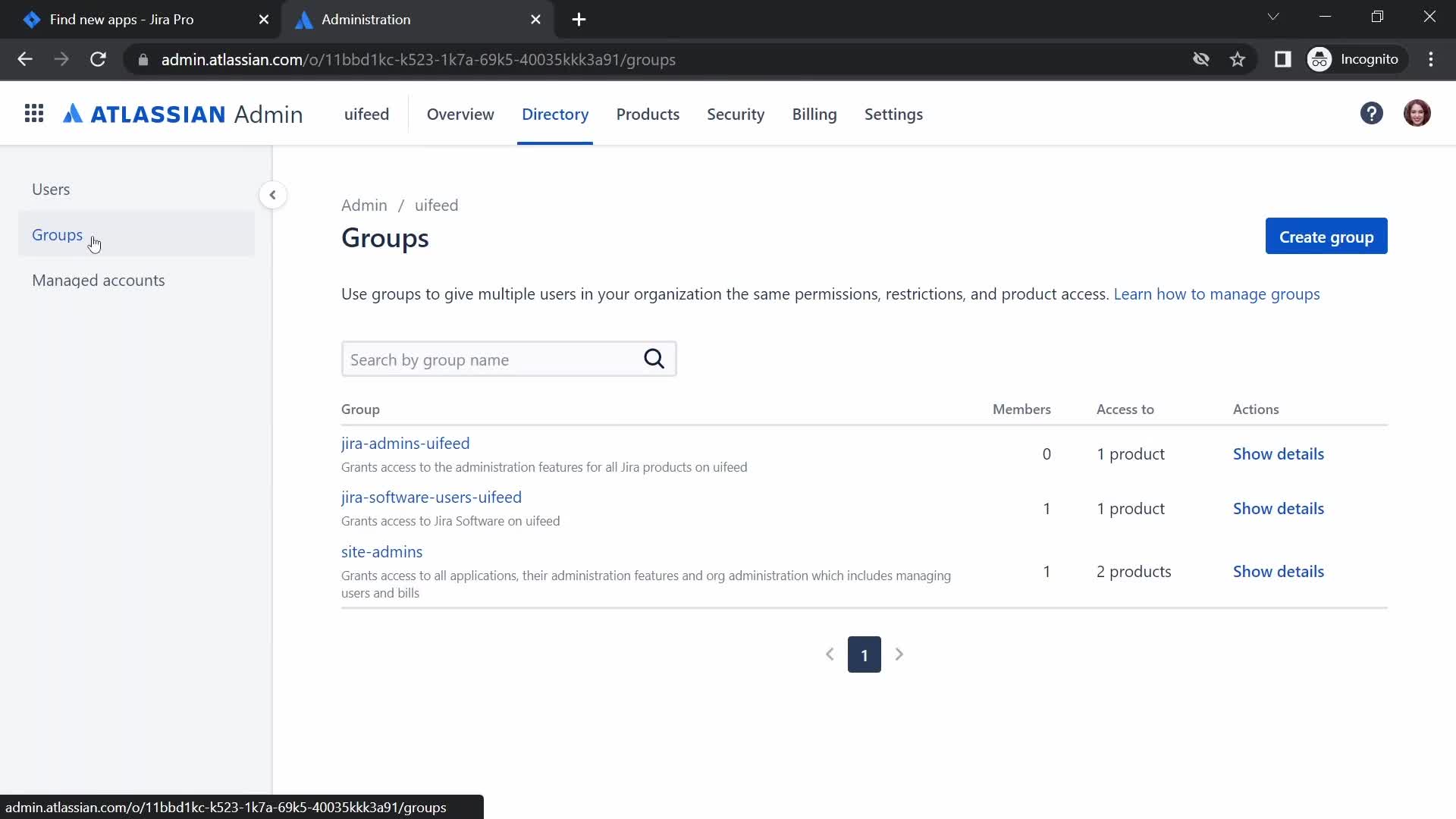Screen dimensions: 1456x819
Task: Open the browser side panel icon
Action: point(1282,59)
